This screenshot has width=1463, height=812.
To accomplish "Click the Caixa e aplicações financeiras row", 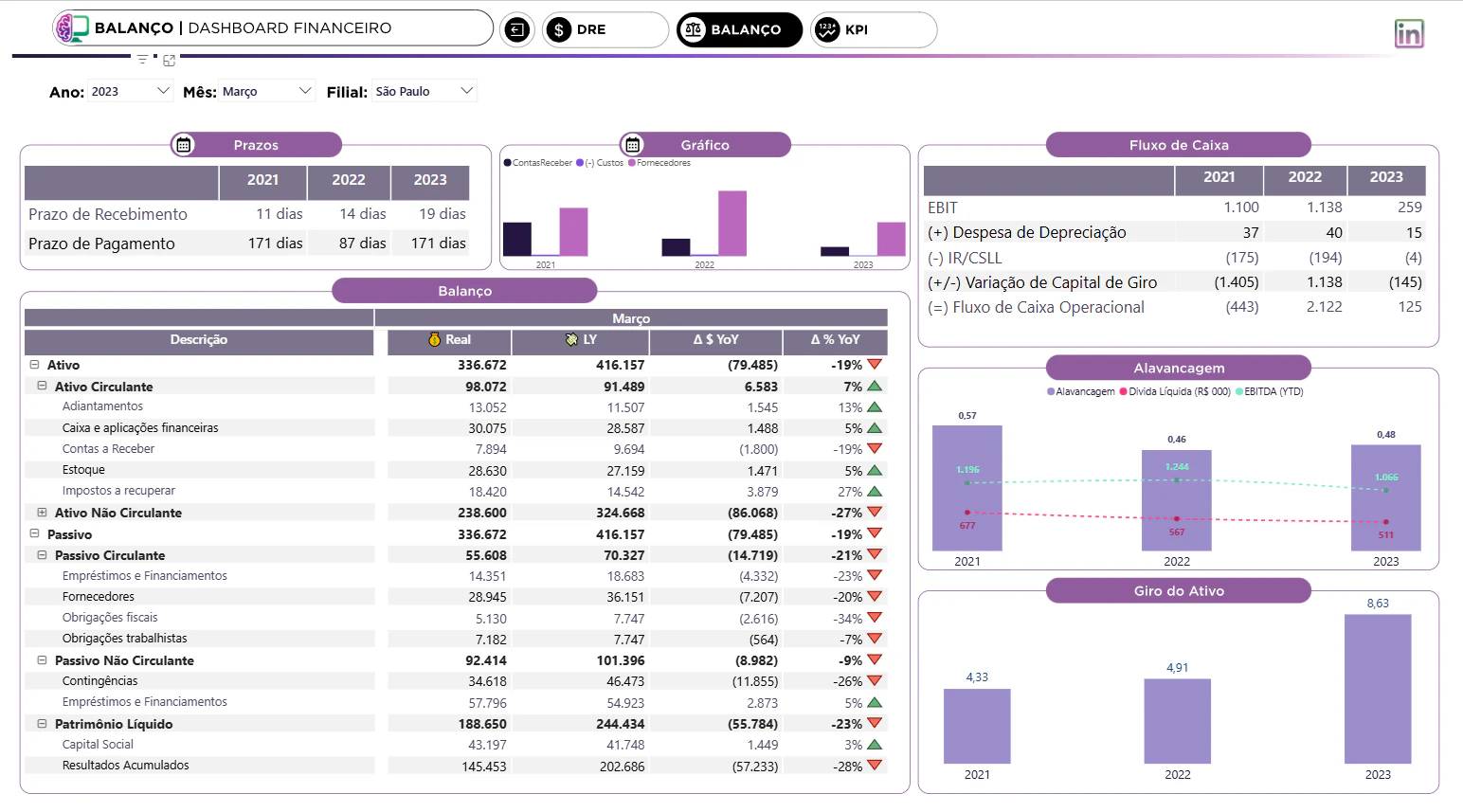I will click(456, 428).
